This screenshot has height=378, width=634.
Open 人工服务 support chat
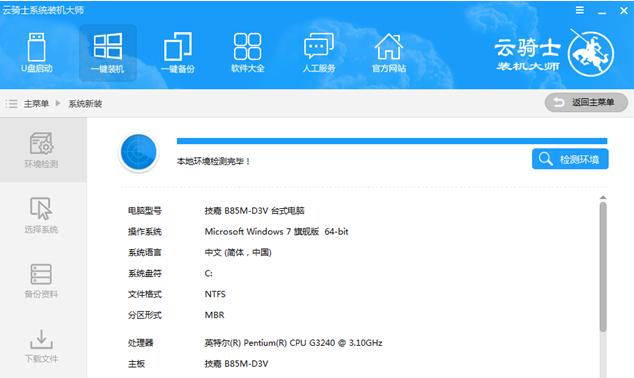319,53
